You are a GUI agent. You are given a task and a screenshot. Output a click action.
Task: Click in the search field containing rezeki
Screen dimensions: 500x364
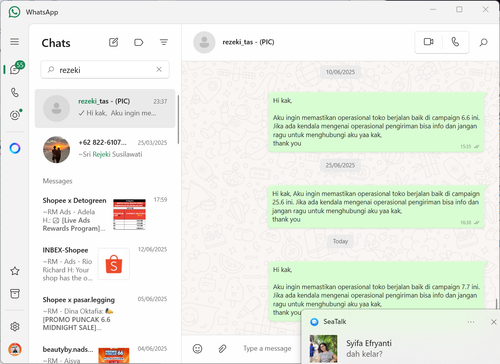click(105, 70)
